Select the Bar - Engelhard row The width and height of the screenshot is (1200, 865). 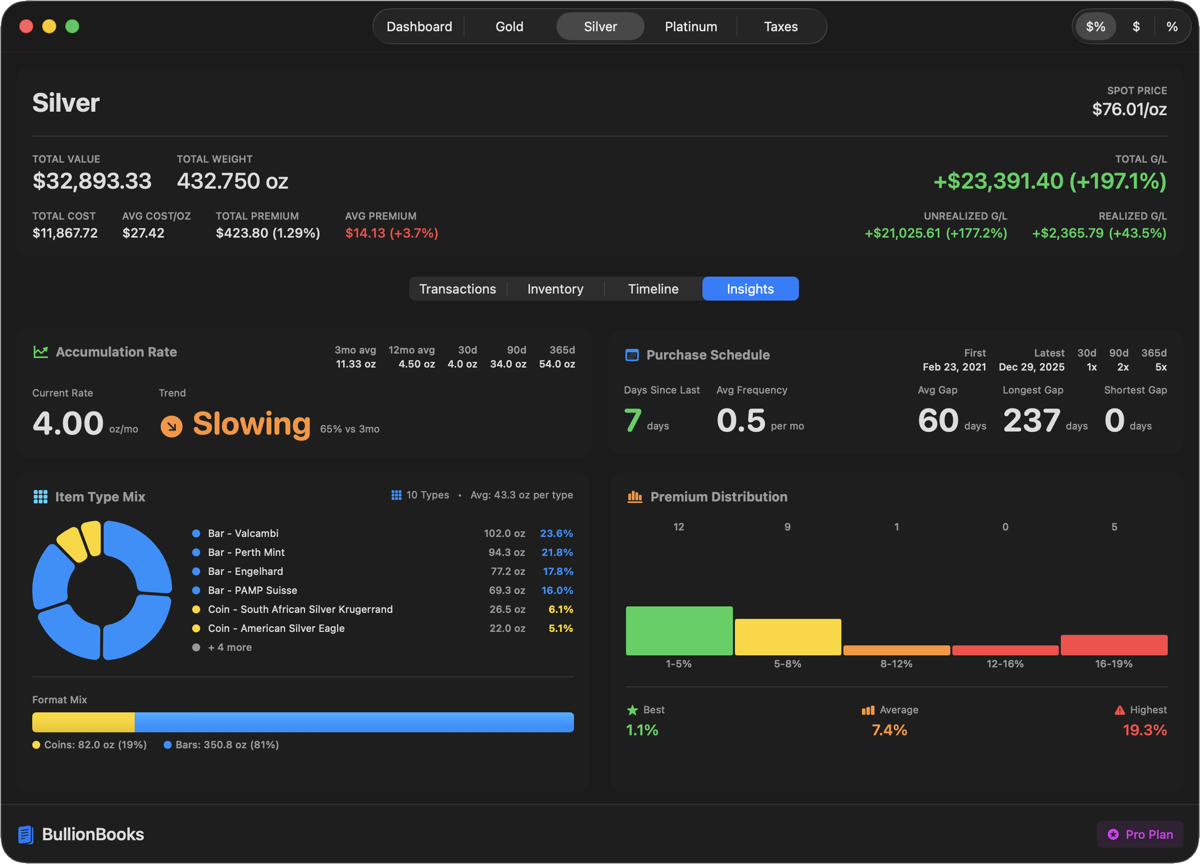point(382,572)
